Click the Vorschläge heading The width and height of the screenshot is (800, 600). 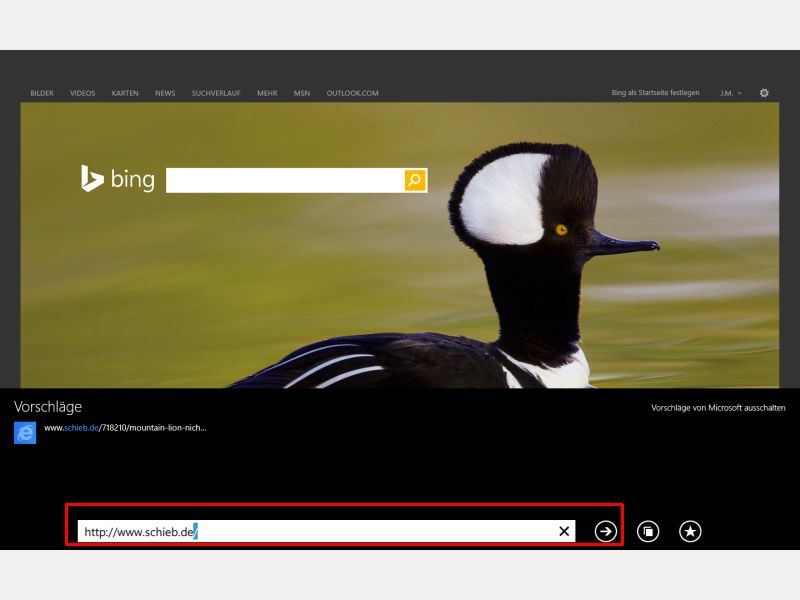(48, 407)
